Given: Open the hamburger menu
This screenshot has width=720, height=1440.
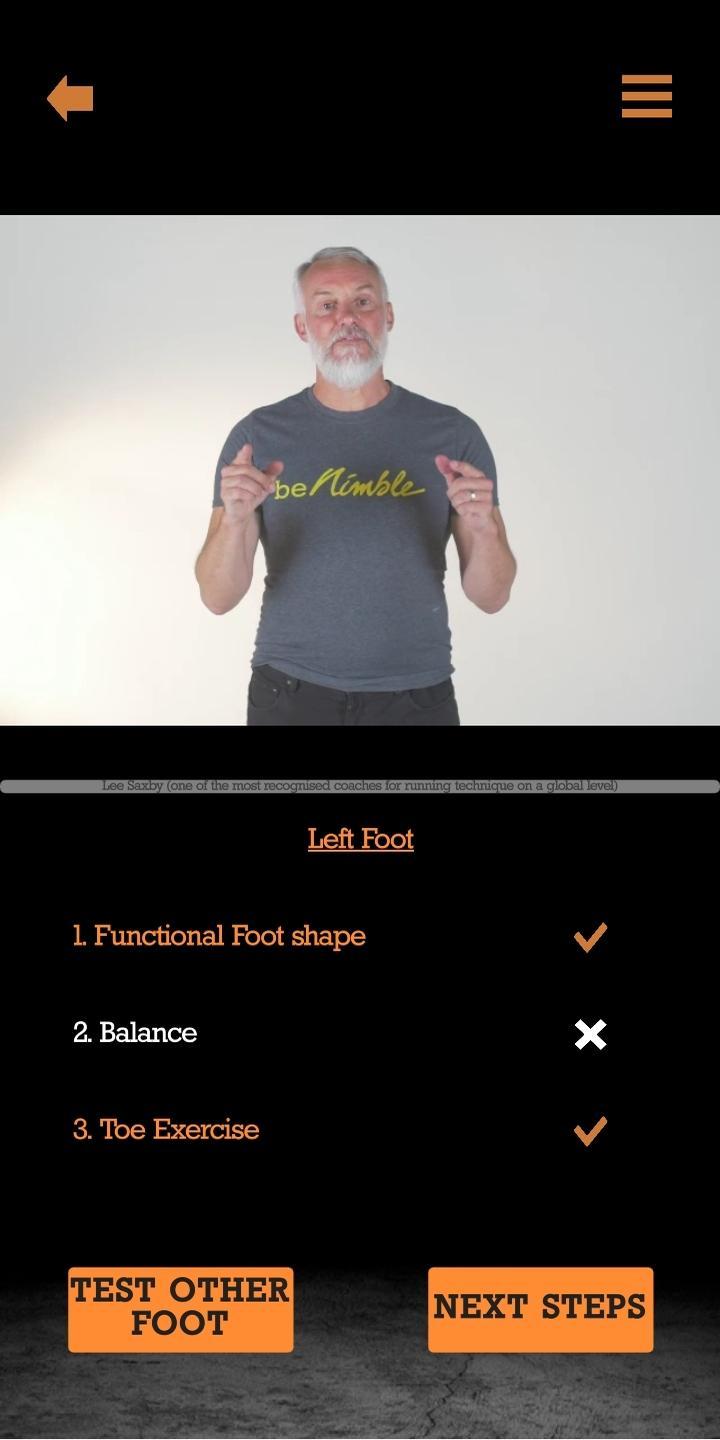Looking at the screenshot, I should (646, 96).
